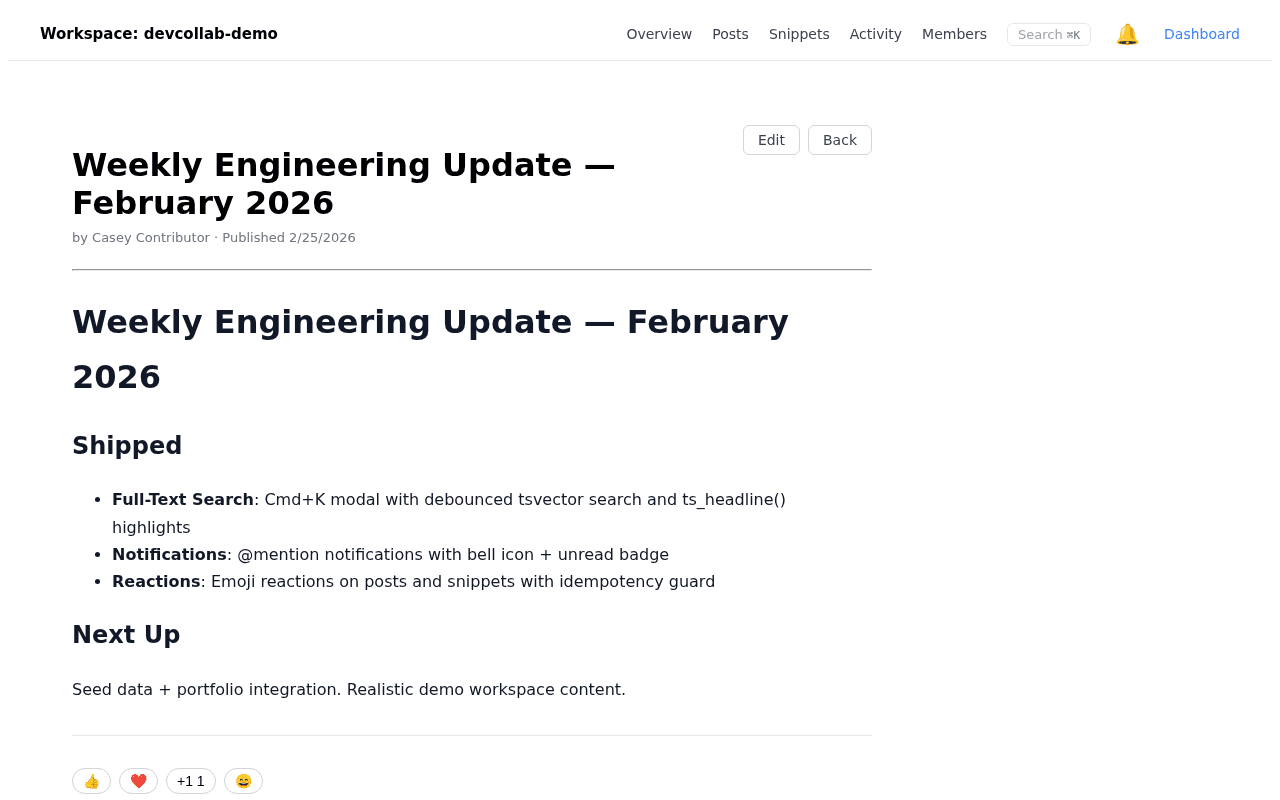Image resolution: width=1280 pixels, height=800 pixels.
Task: View the Activity feed
Action: point(875,34)
